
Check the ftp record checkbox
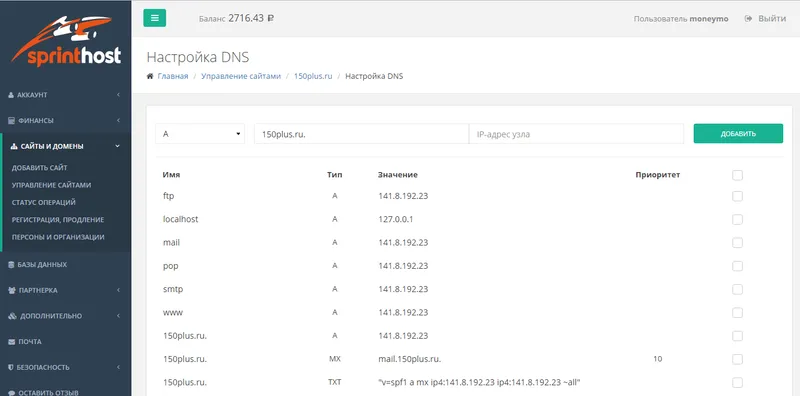[737, 196]
